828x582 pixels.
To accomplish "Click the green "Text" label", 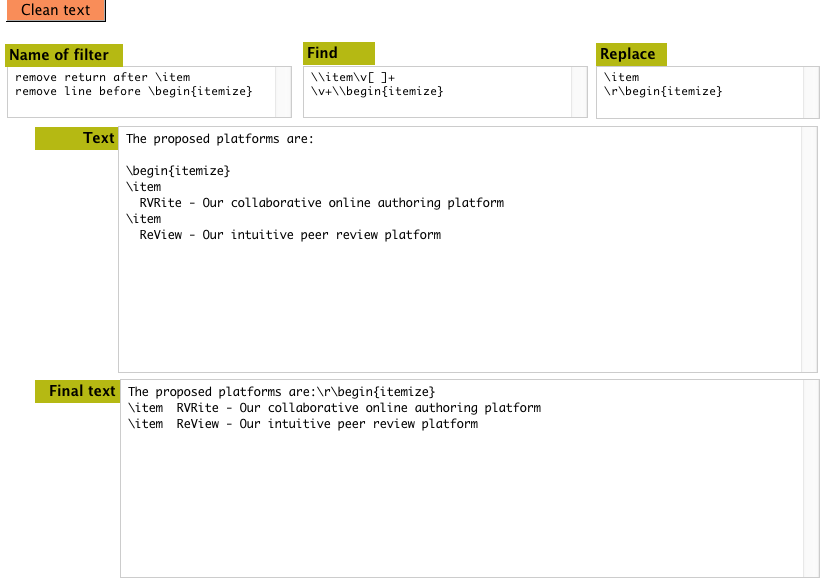I will pos(77,138).
